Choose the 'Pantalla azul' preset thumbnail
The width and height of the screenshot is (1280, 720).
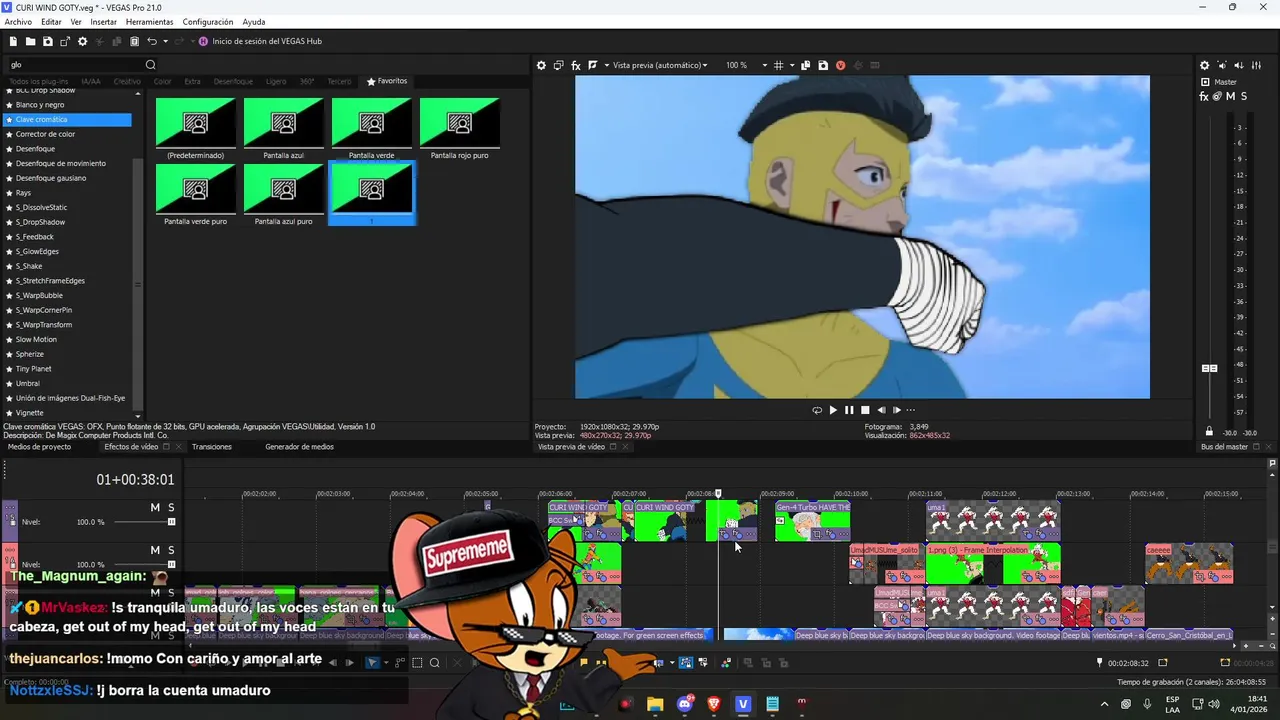tap(284, 129)
